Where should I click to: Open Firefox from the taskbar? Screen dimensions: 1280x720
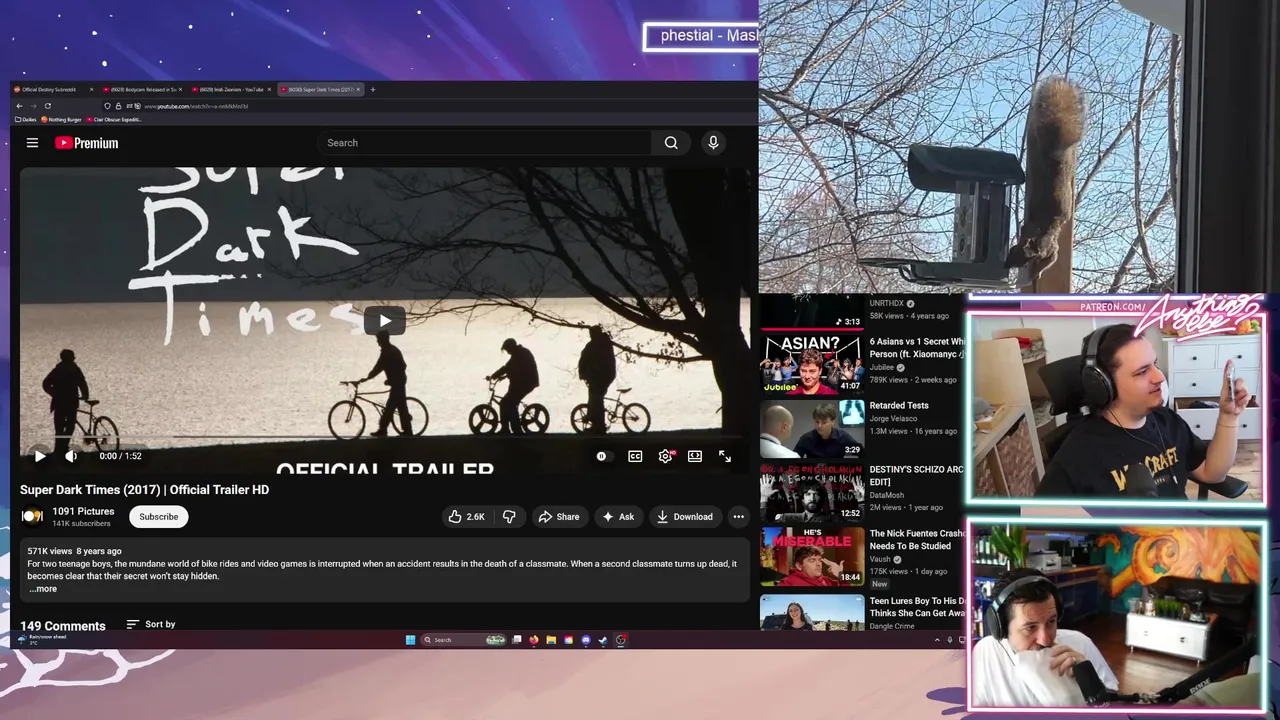534,640
